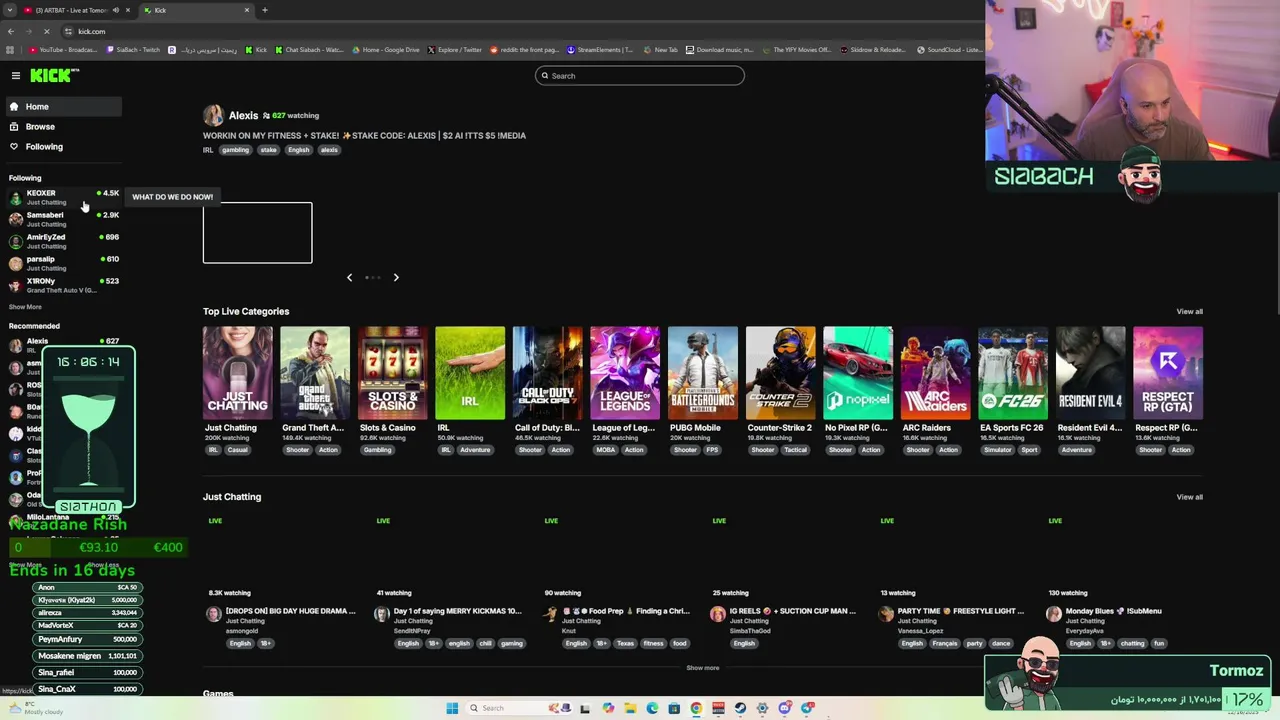The image size is (1280, 720).
Task: Expand Just Chatting section with Show more
Action: point(702,667)
